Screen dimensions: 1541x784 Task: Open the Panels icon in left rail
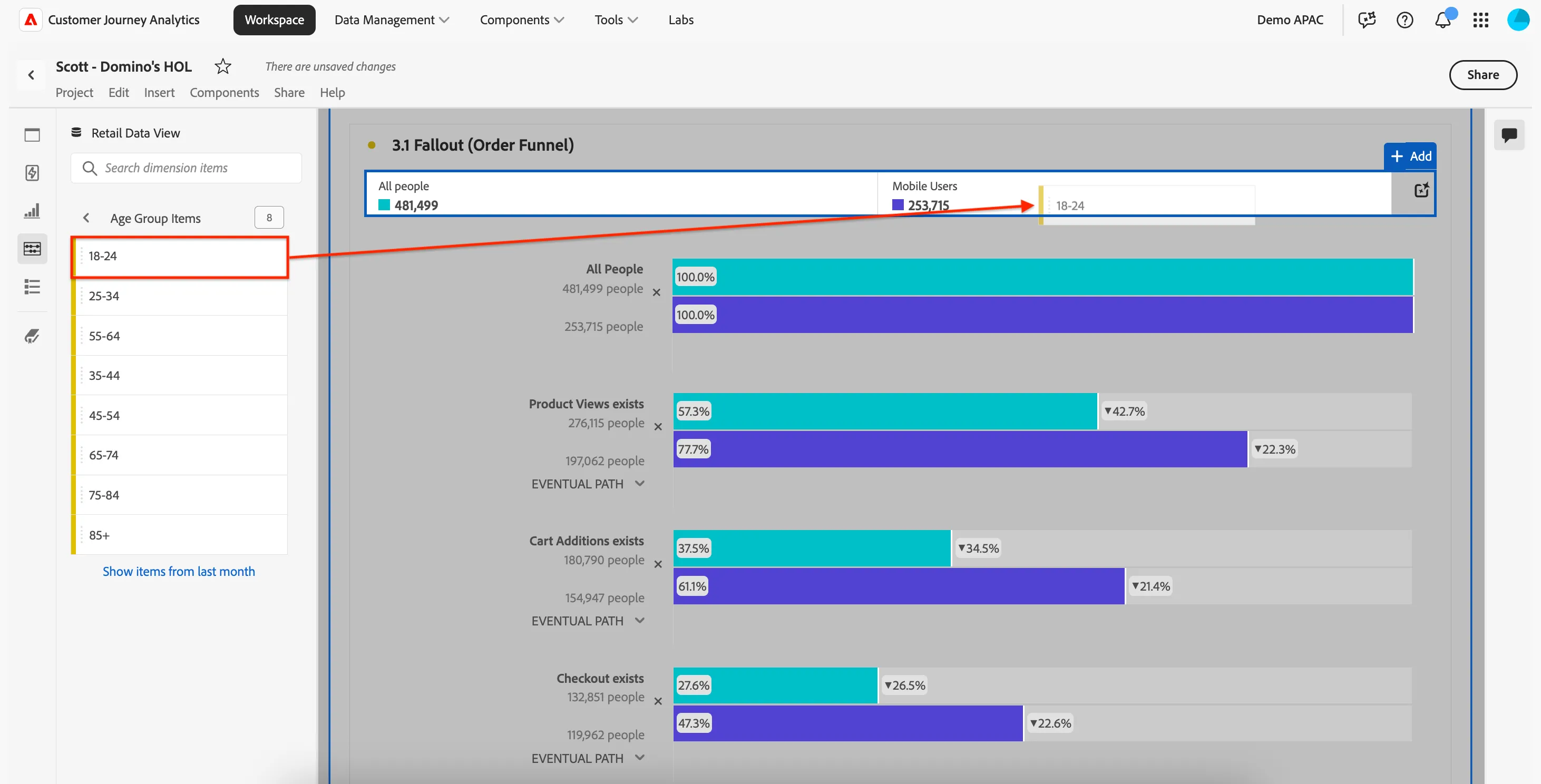(32, 134)
